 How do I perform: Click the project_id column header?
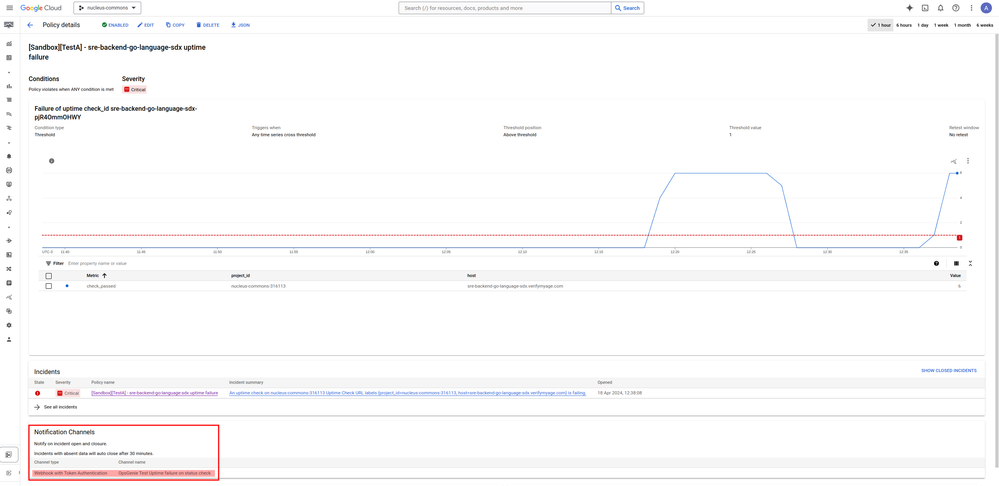point(240,276)
